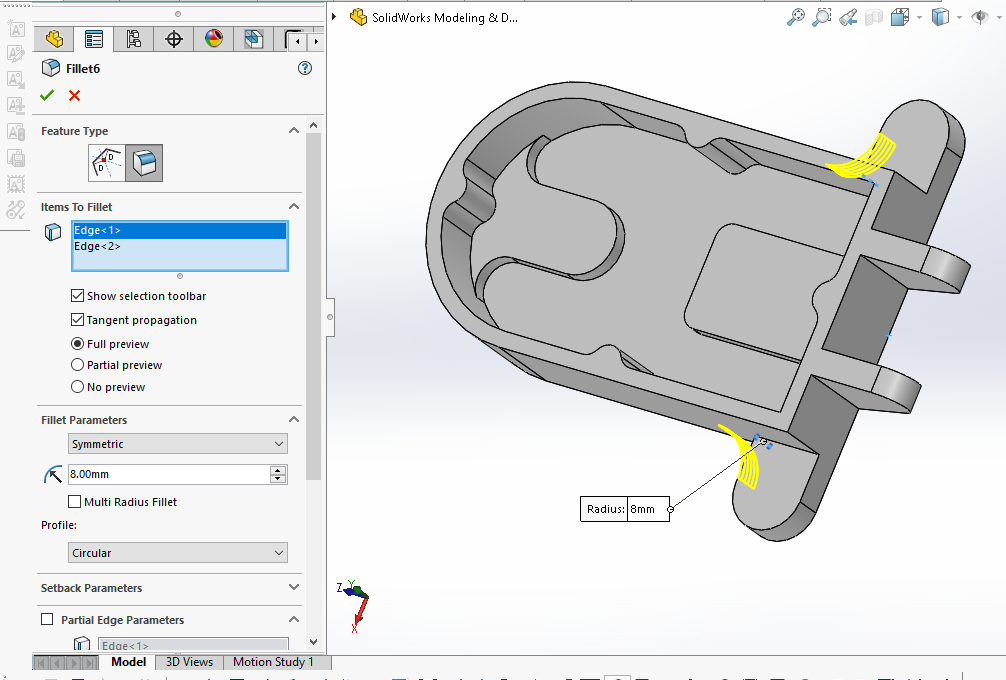Open the DisplayManager color ball tab
This screenshot has width=1006, height=680.
click(x=214, y=39)
